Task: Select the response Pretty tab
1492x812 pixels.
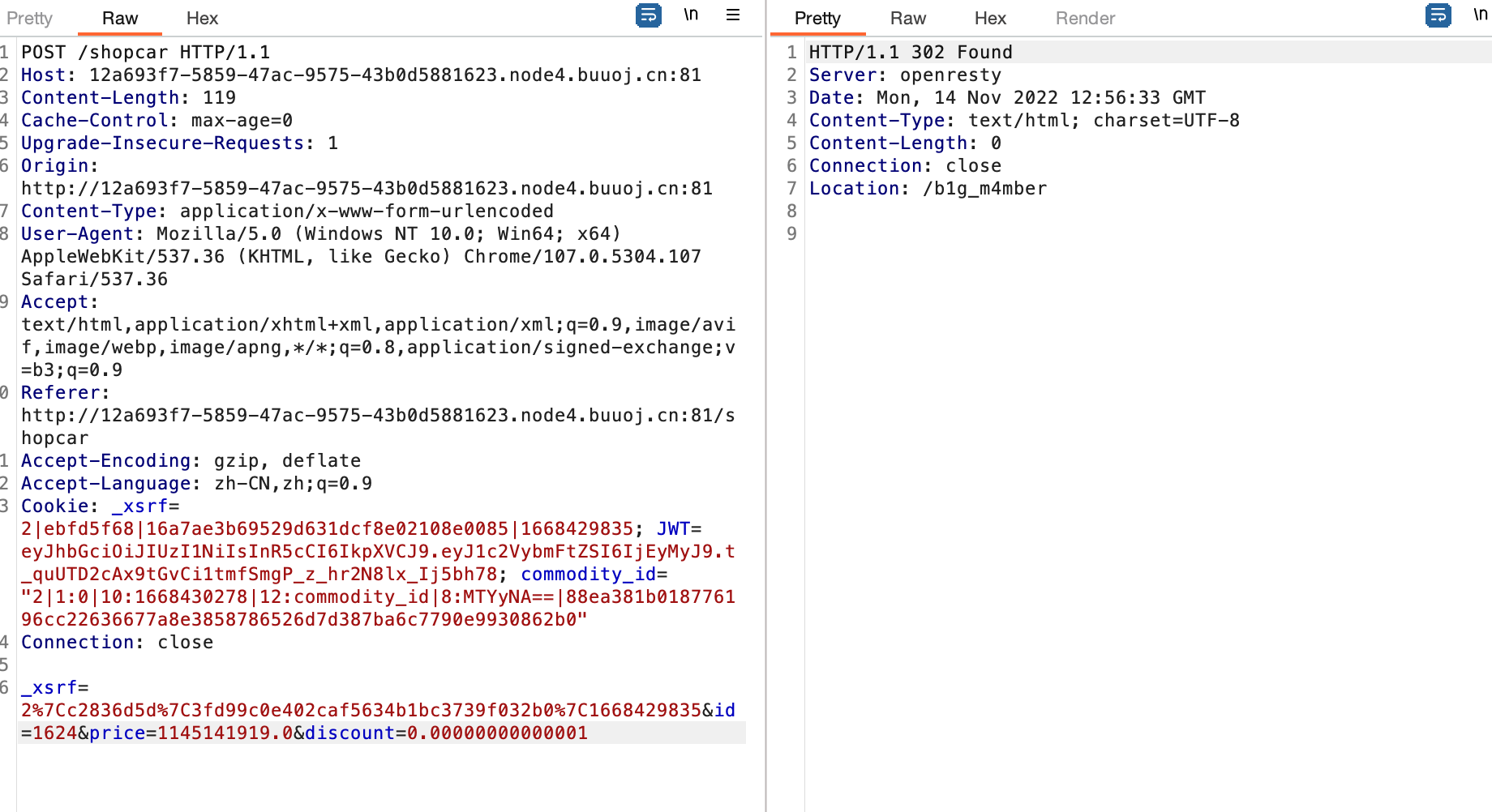Action: coord(817,18)
